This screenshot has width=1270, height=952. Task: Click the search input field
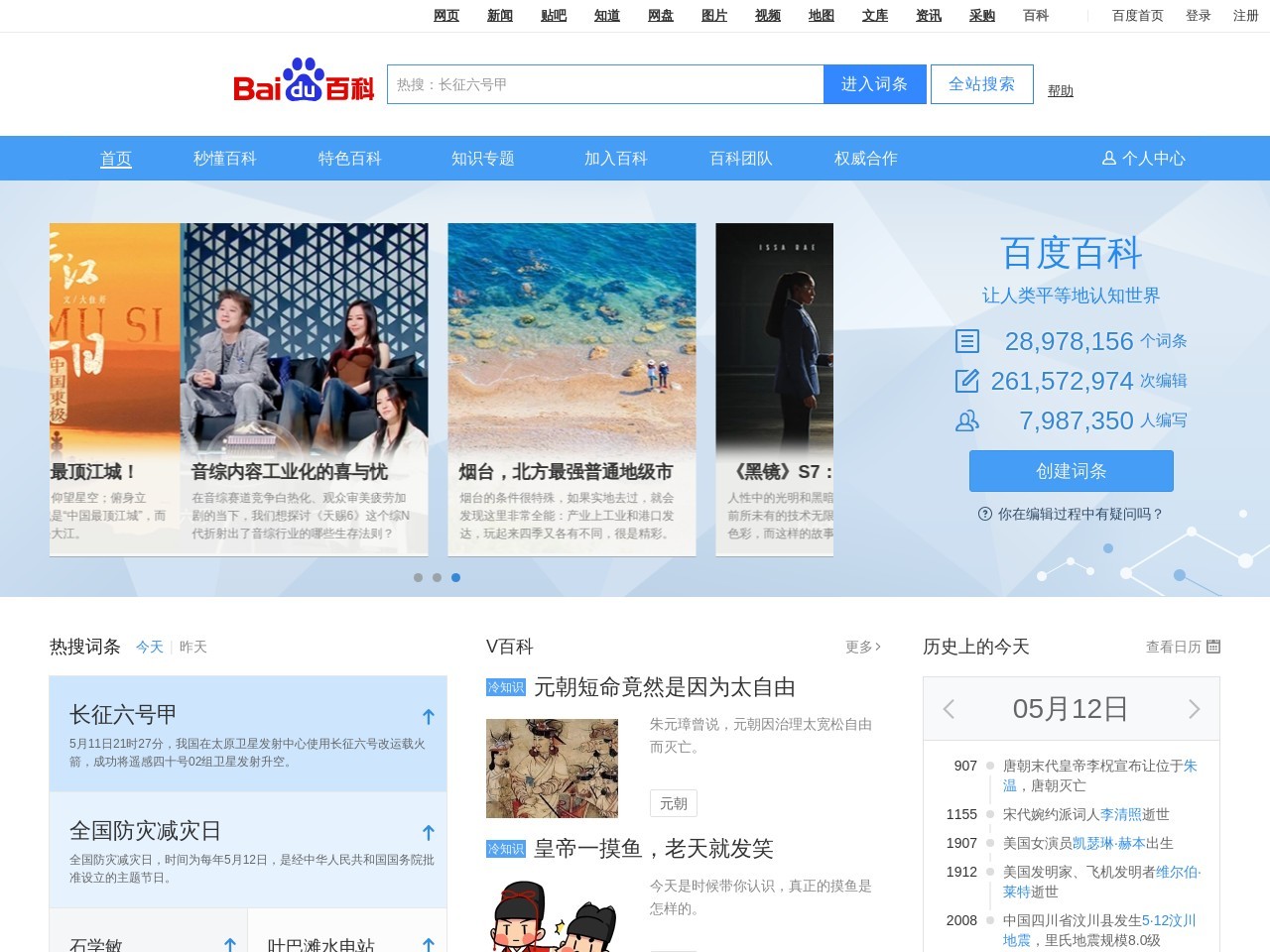click(605, 84)
